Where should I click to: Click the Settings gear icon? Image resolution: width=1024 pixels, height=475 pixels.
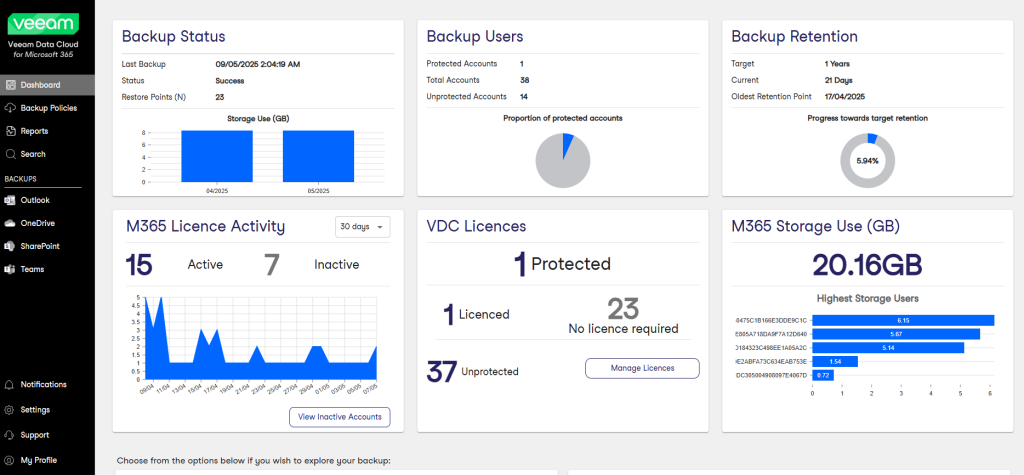coord(9,410)
